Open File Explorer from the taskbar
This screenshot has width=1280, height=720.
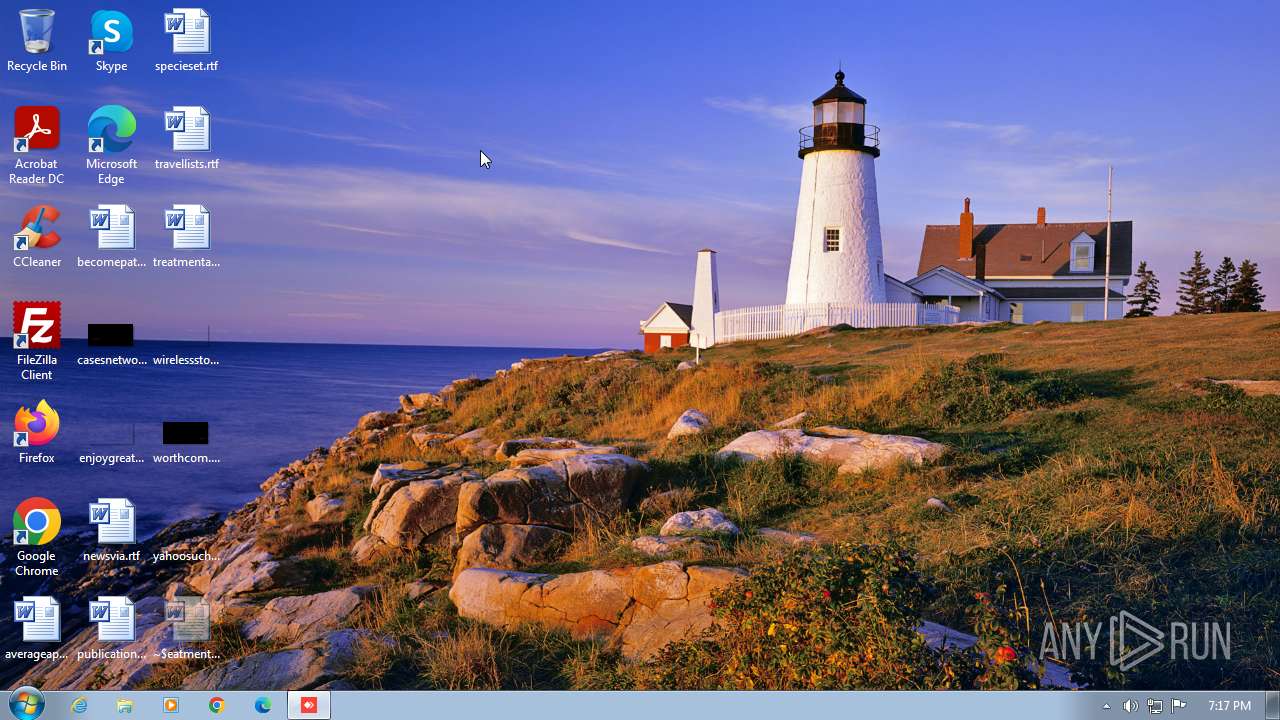click(x=125, y=705)
